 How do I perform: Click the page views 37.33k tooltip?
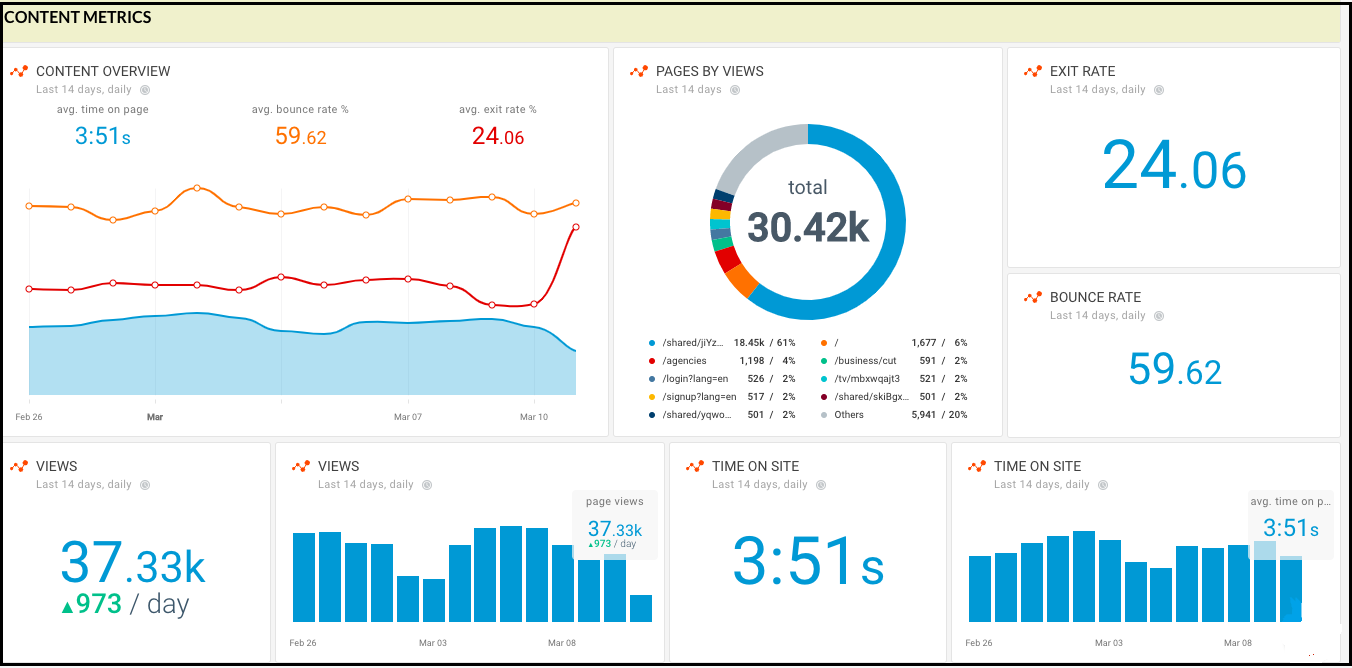[615, 524]
